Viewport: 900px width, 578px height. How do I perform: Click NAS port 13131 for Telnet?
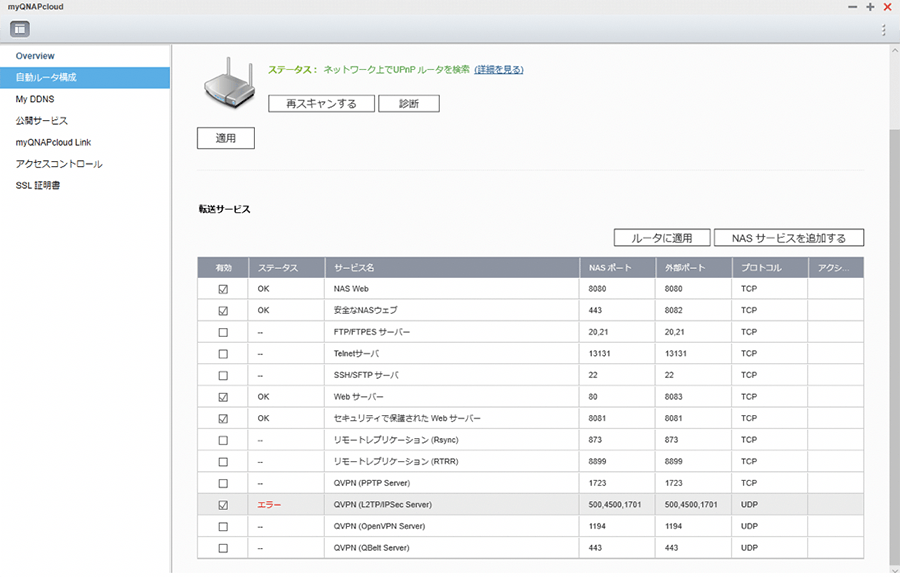pos(599,354)
